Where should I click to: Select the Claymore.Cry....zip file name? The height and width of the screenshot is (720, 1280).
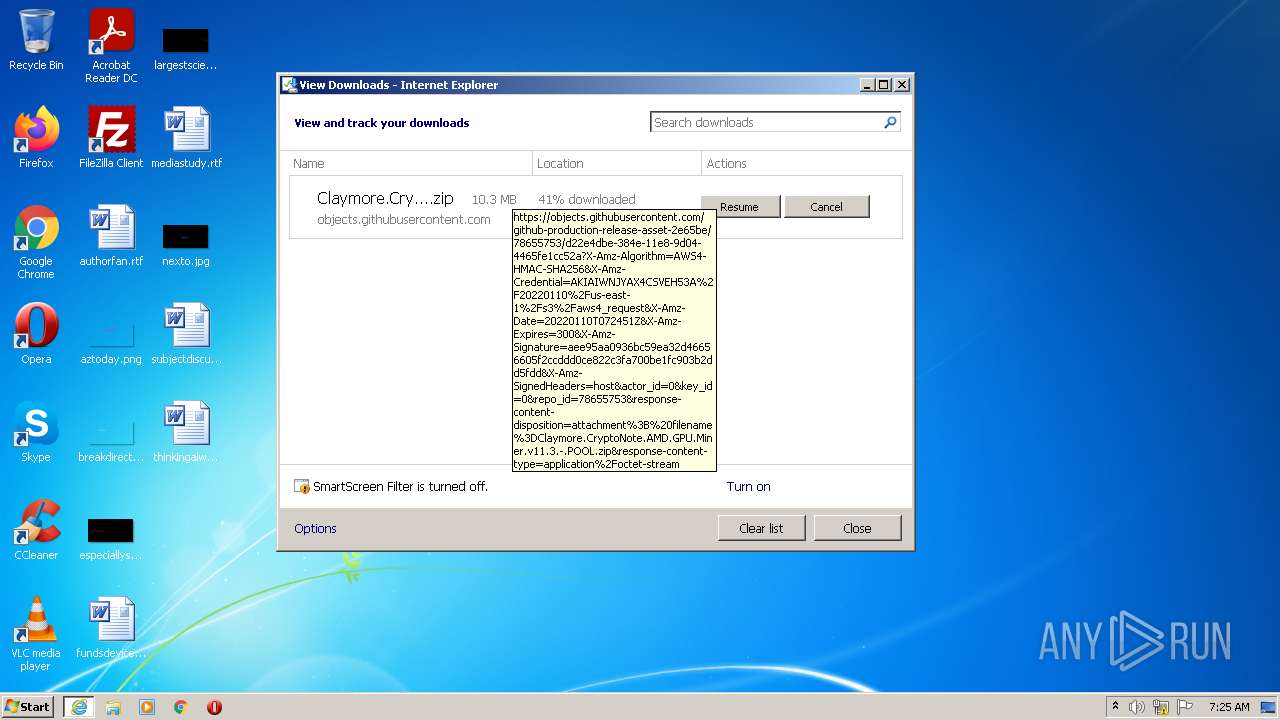[385, 199]
